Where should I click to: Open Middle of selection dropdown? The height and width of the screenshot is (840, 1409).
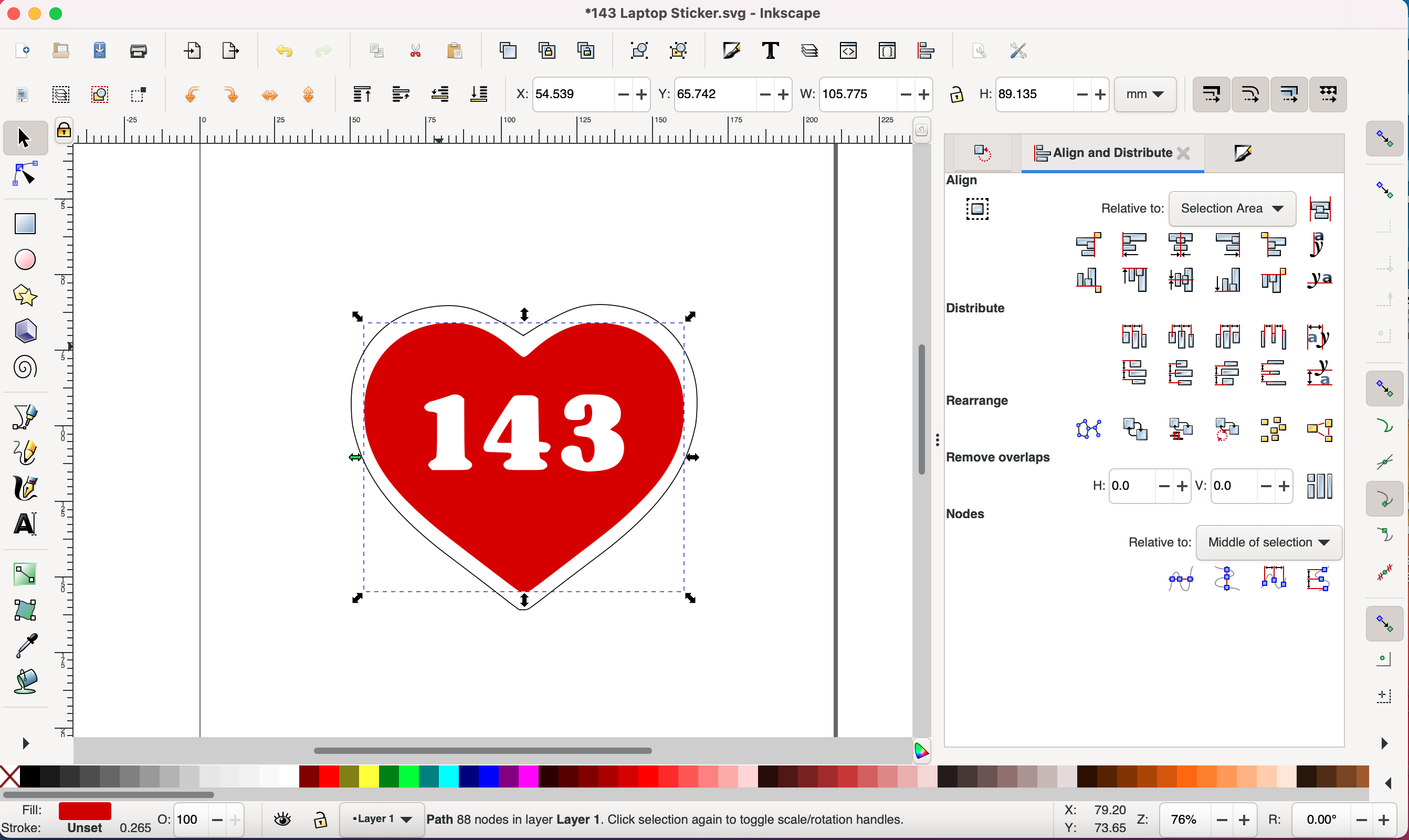click(x=1269, y=542)
